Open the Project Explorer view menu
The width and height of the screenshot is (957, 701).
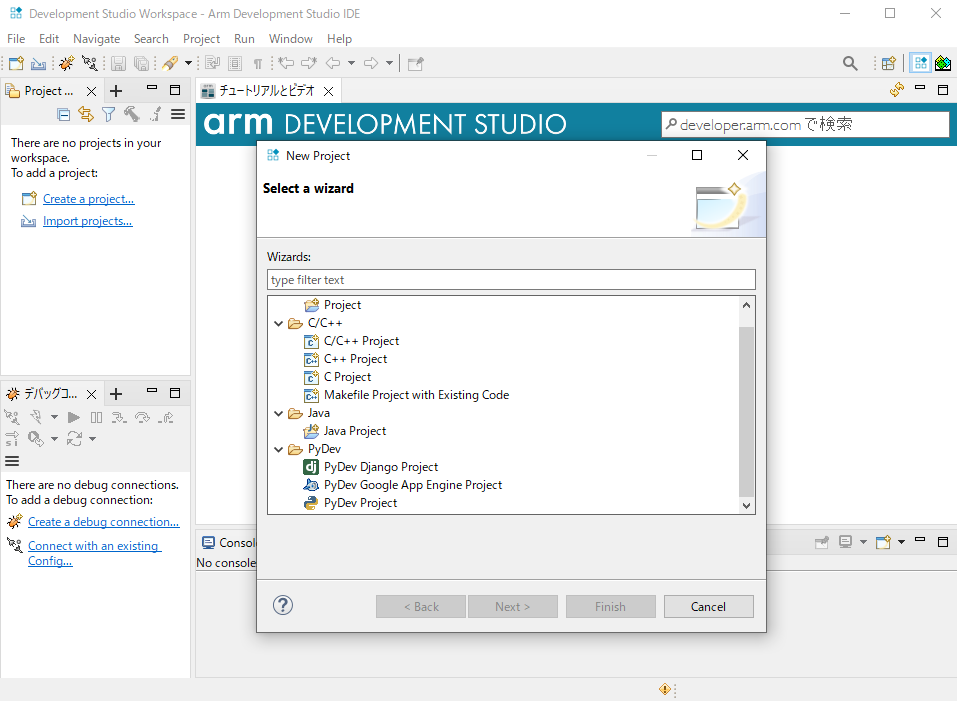coord(178,114)
